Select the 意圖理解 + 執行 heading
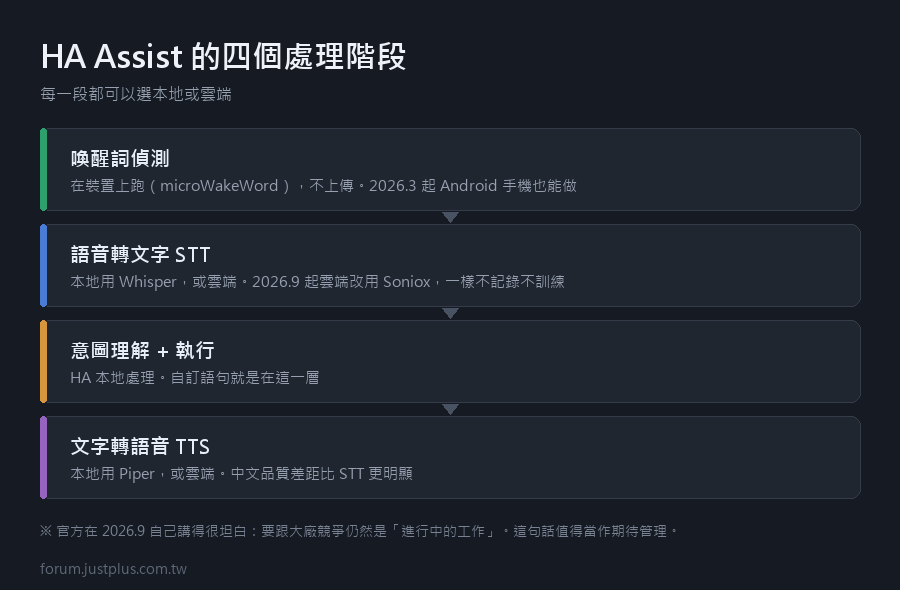Image resolution: width=900 pixels, height=590 pixels. click(142, 350)
